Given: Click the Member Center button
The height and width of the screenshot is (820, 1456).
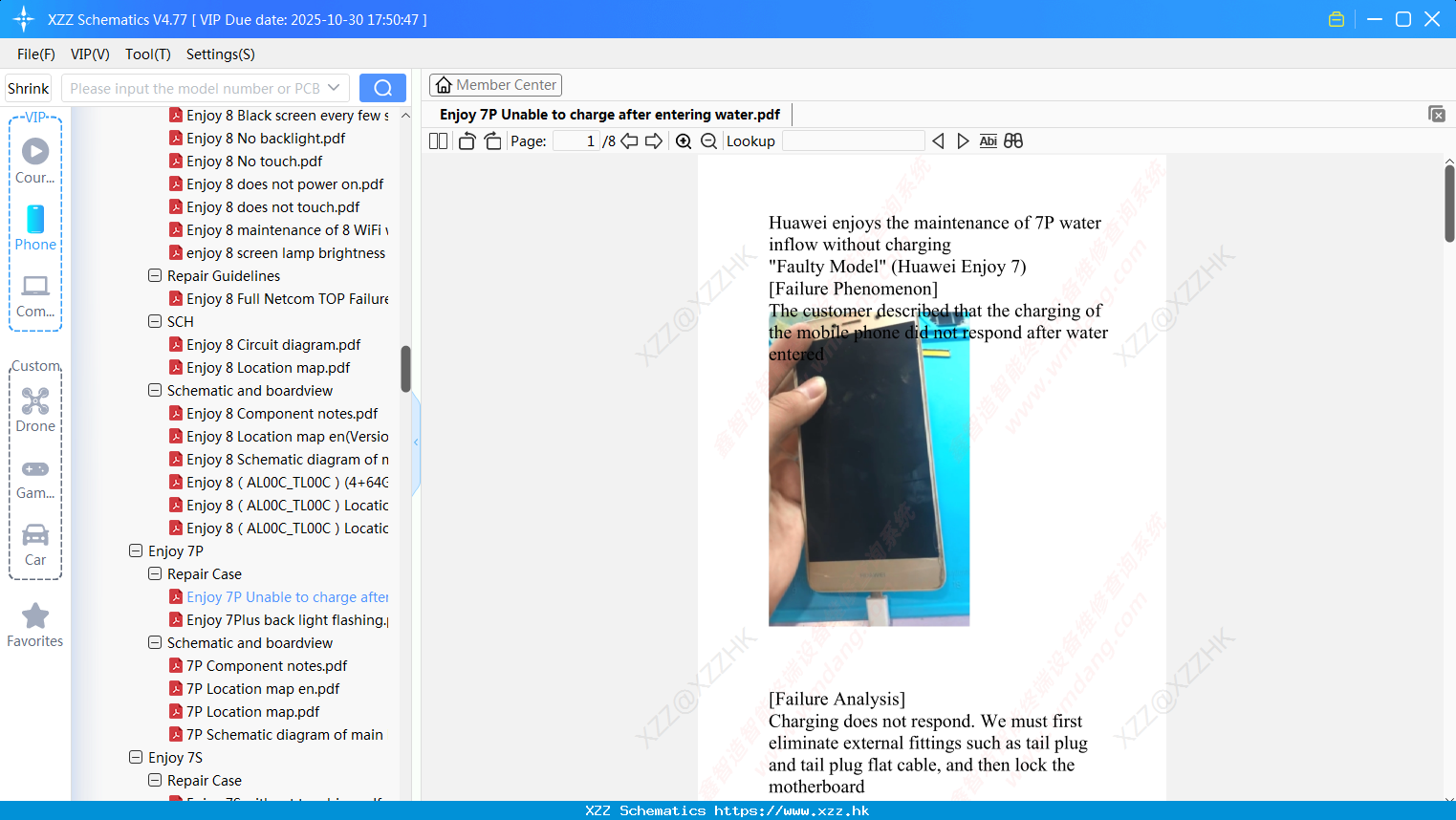Looking at the screenshot, I should click(495, 84).
